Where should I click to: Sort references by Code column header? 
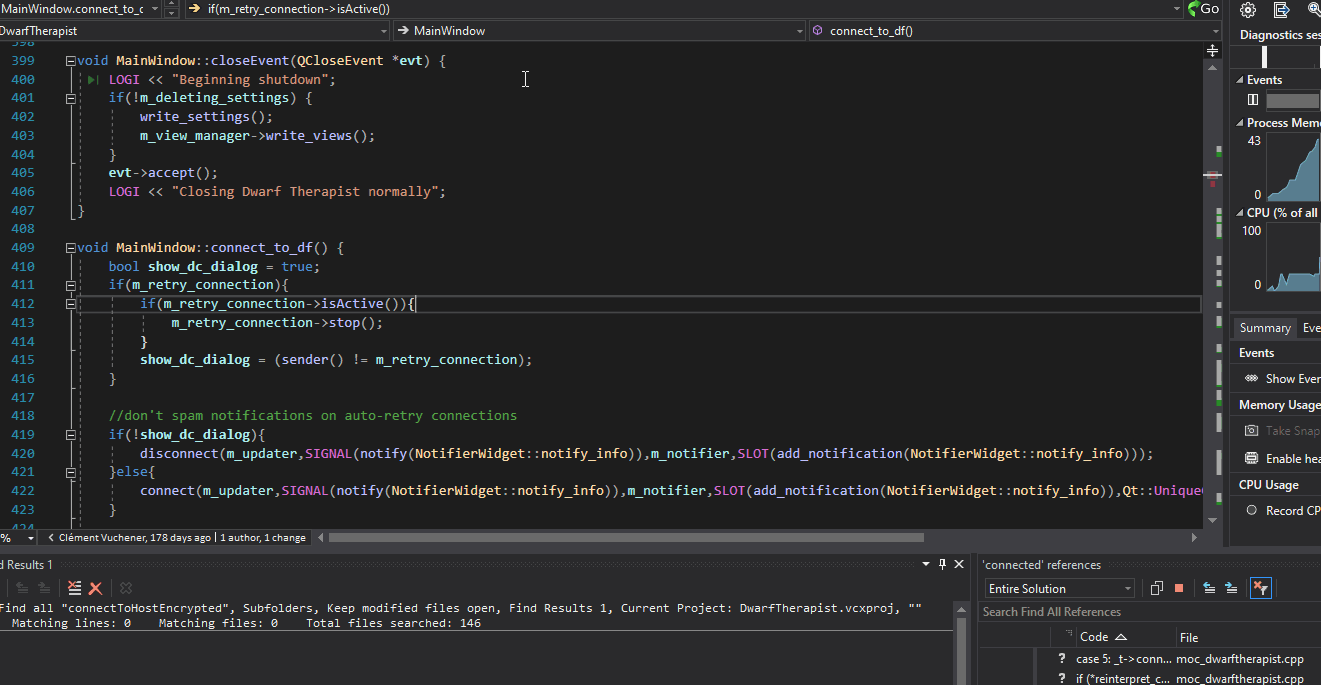(1094, 637)
